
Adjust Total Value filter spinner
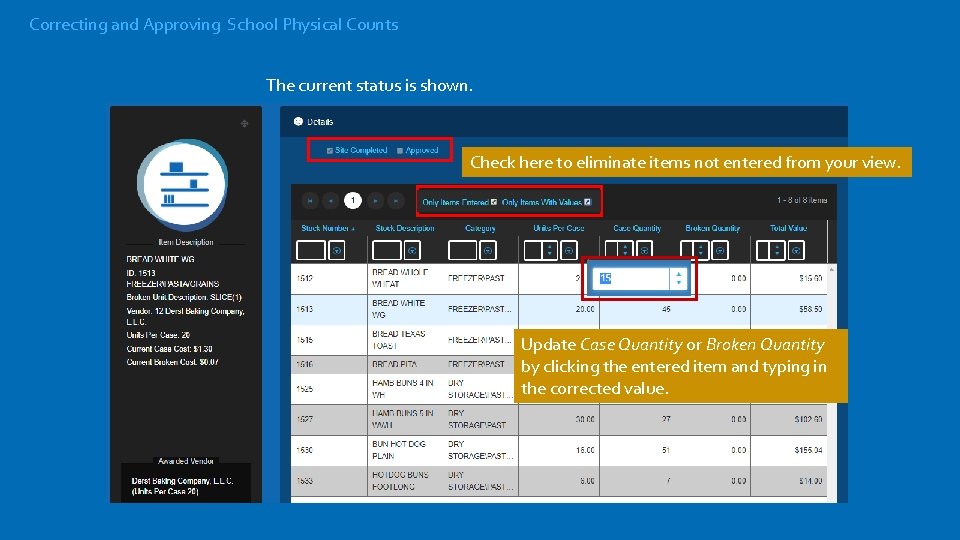point(777,250)
